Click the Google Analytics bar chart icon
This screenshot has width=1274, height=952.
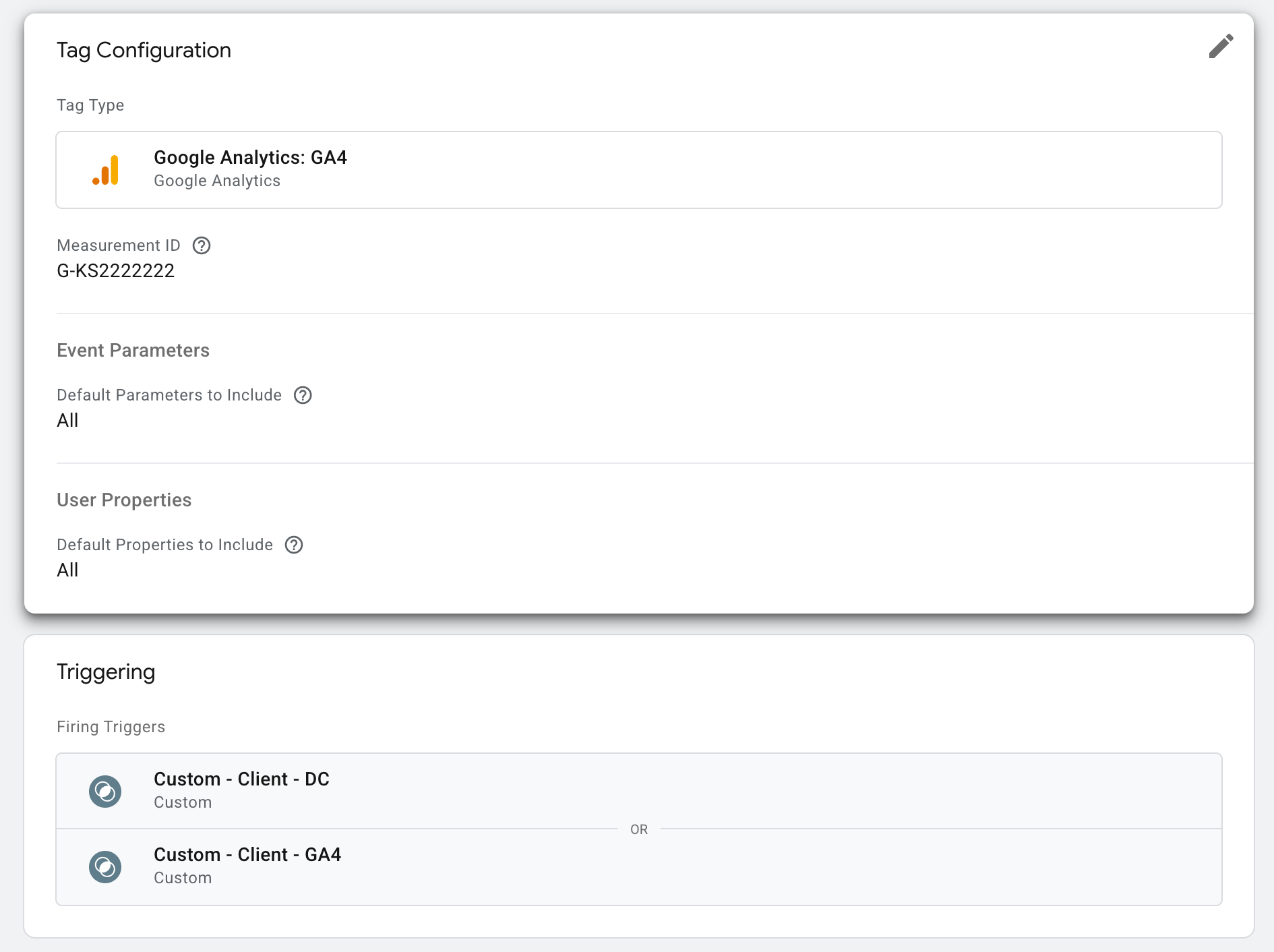click(x=106, y=170)
